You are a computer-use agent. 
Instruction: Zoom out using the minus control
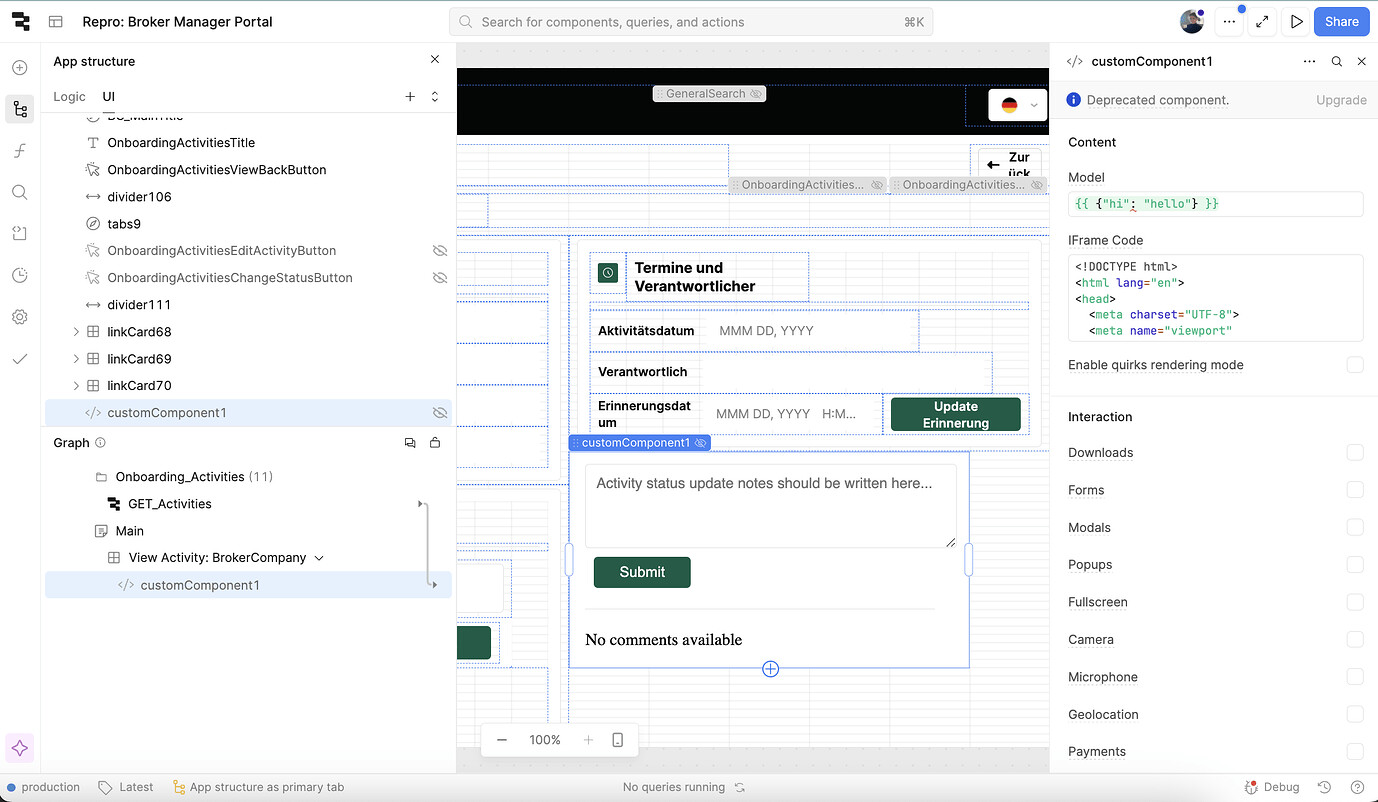(x=502, y=740)
